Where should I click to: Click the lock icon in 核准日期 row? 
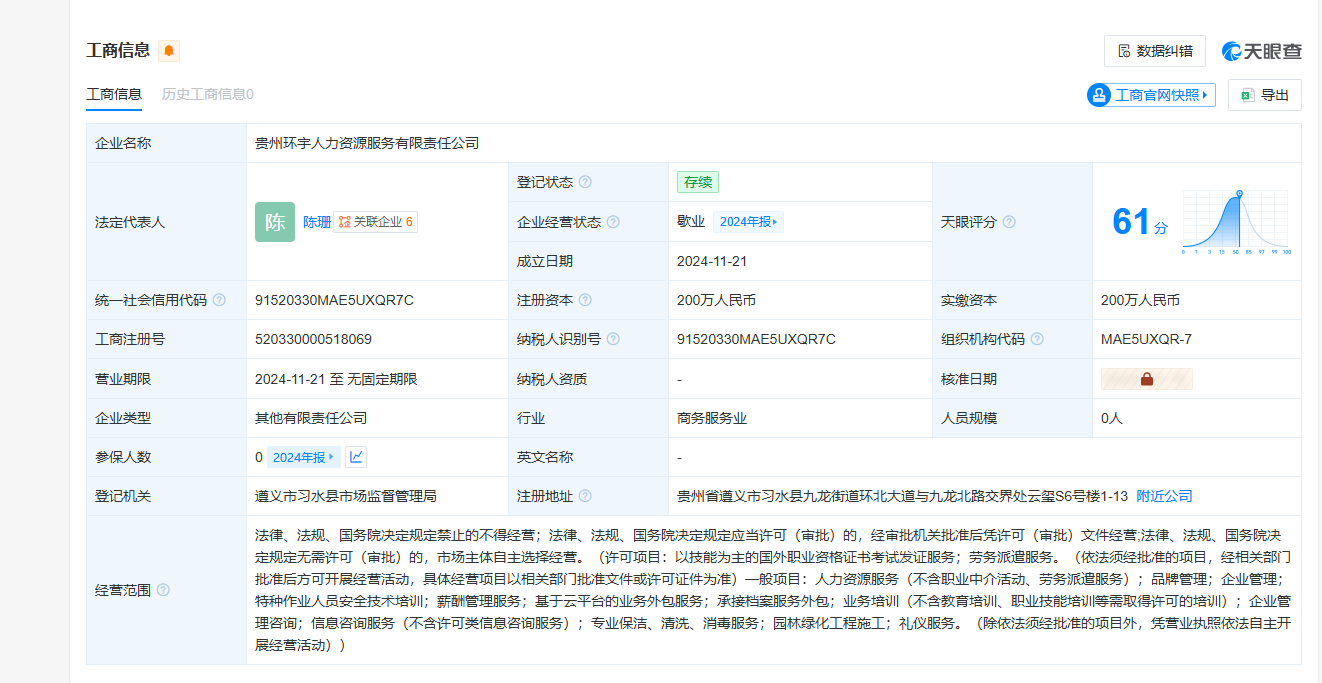[x=1146, y=379]
